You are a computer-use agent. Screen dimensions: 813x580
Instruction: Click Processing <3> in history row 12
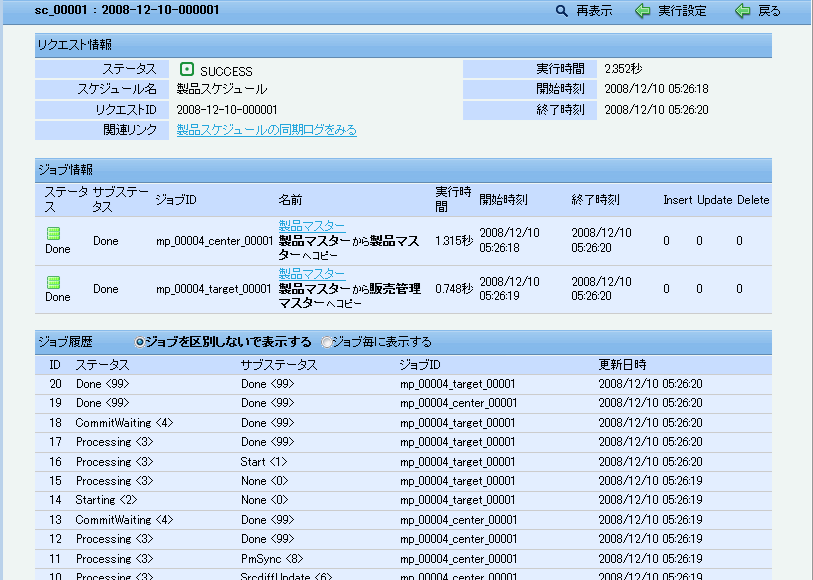(x=115, y=539)
